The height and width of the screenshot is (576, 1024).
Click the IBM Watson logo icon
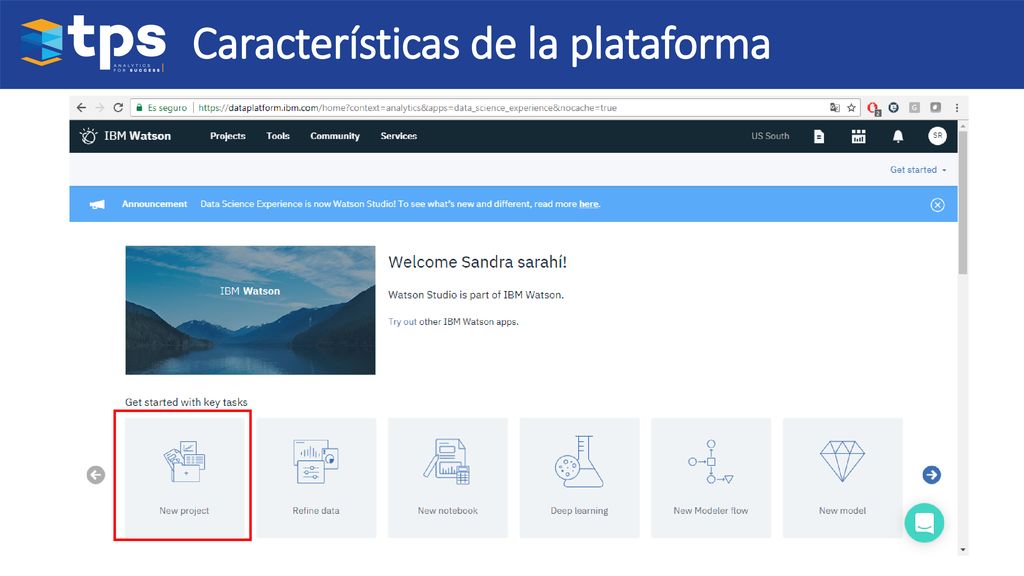click(88, 136)
